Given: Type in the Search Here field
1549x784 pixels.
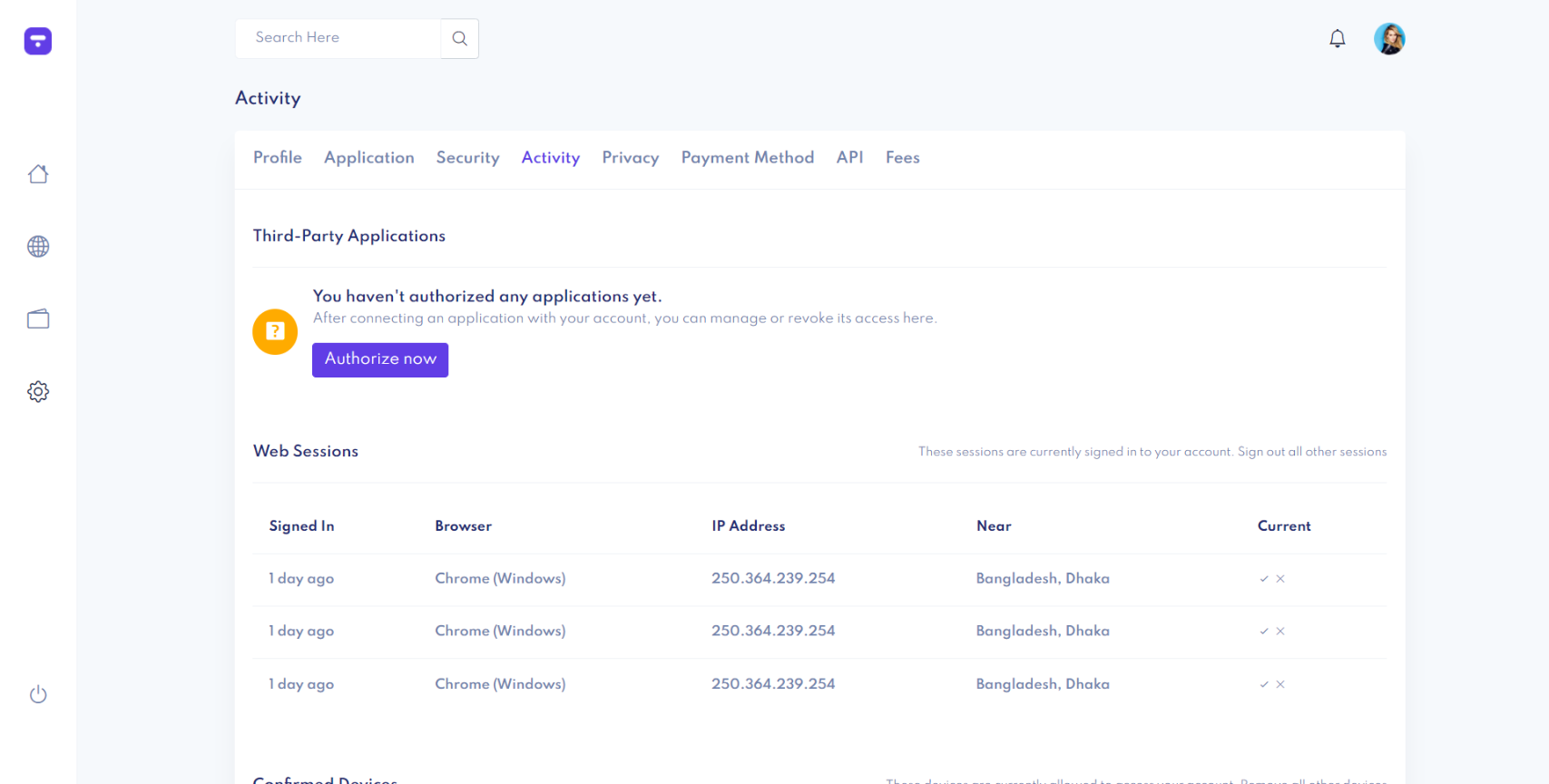Looking at the screenshot, I should pyautogui.click(x=338, y=38).
